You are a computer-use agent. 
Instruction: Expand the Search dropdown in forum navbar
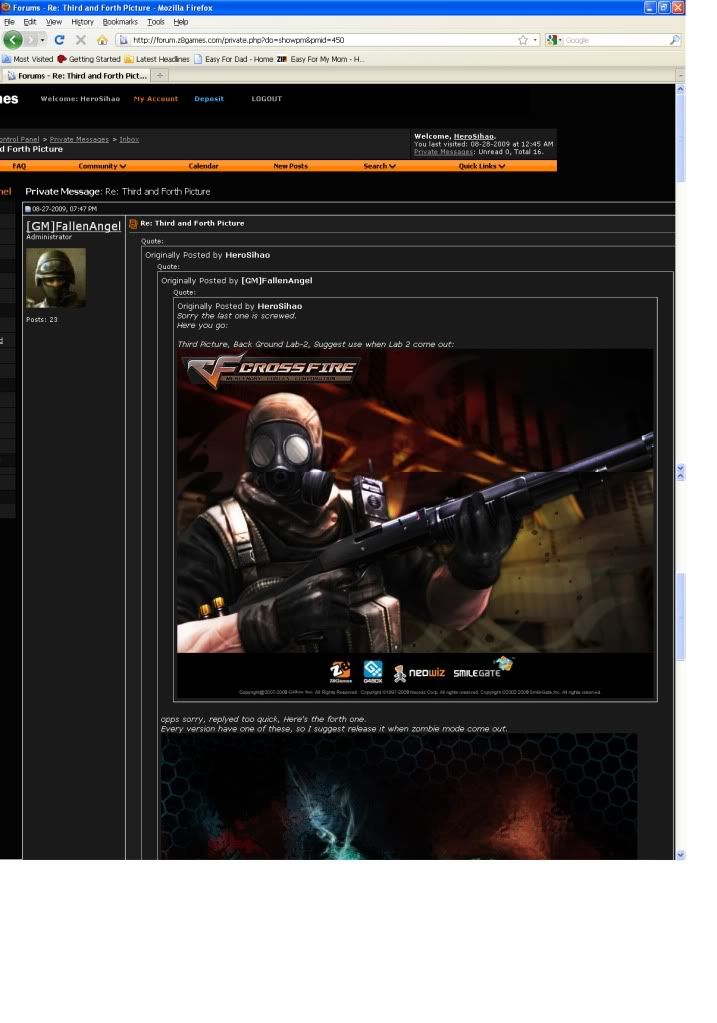379,166
